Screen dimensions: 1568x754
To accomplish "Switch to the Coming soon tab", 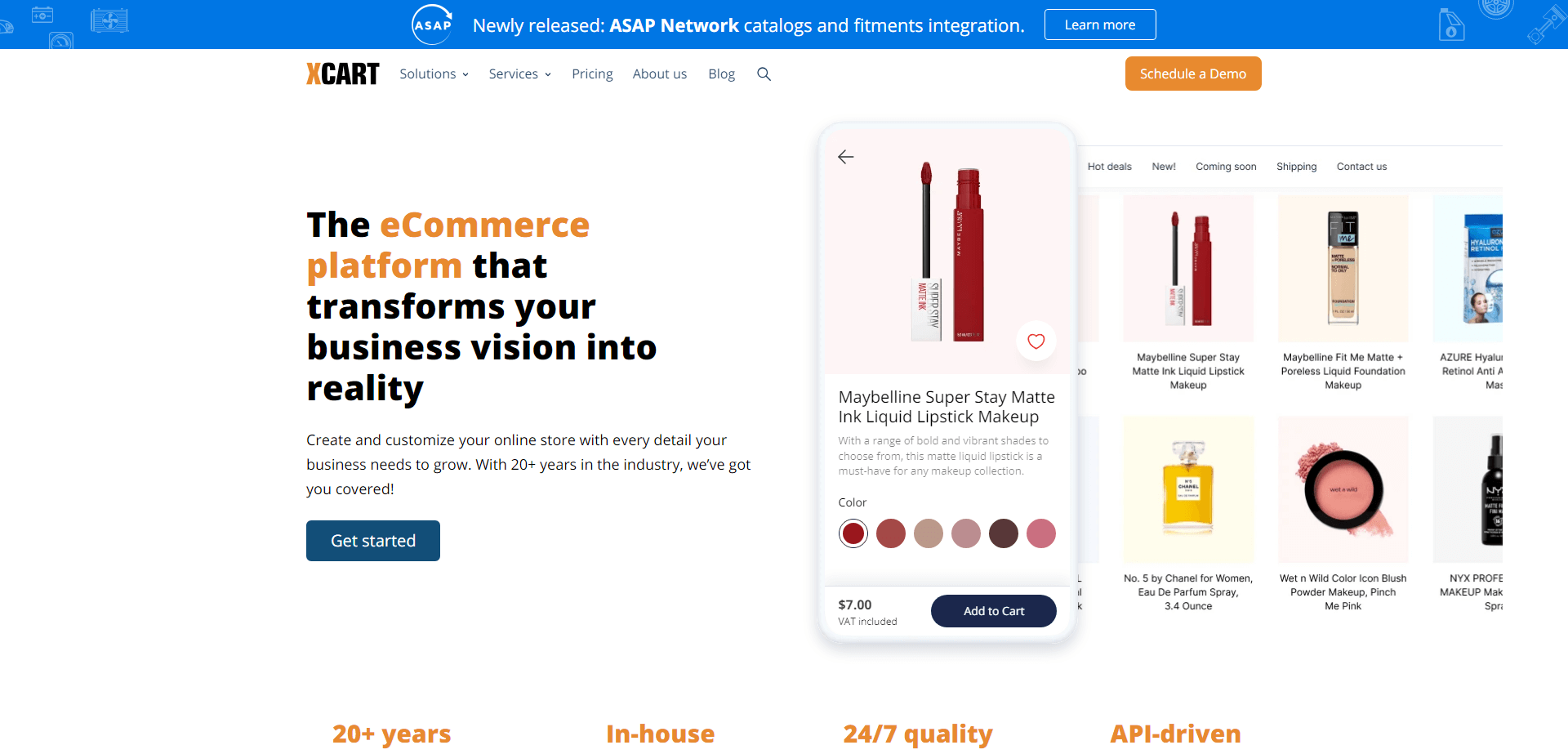I will [x=1225, y=166].
